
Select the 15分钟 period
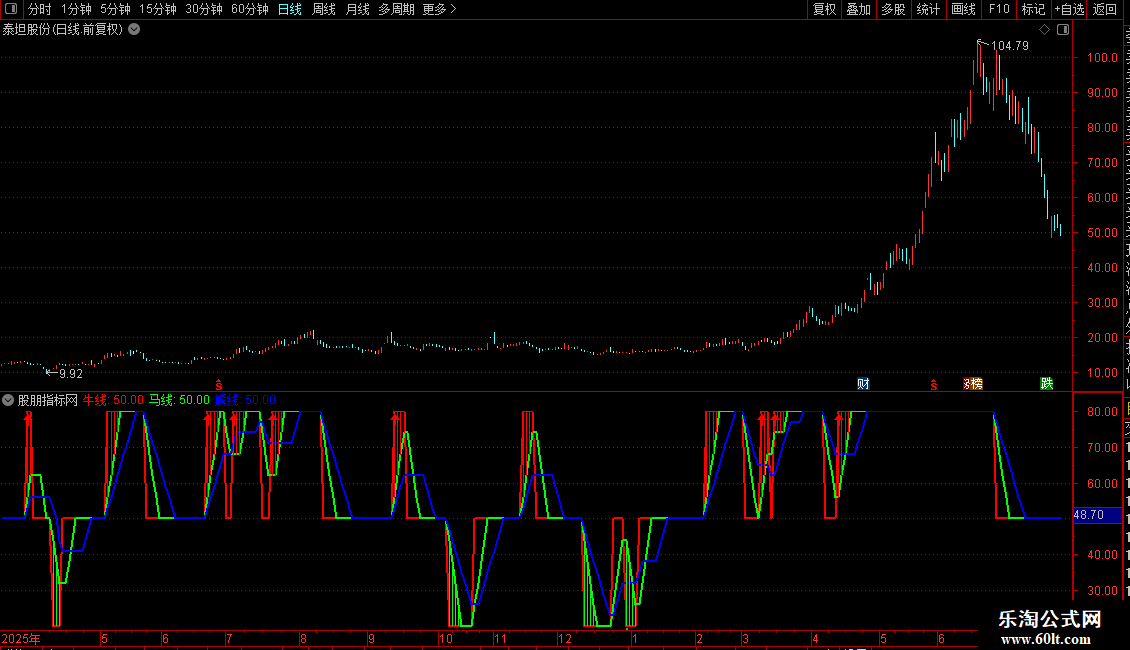[x=158, y=9]
